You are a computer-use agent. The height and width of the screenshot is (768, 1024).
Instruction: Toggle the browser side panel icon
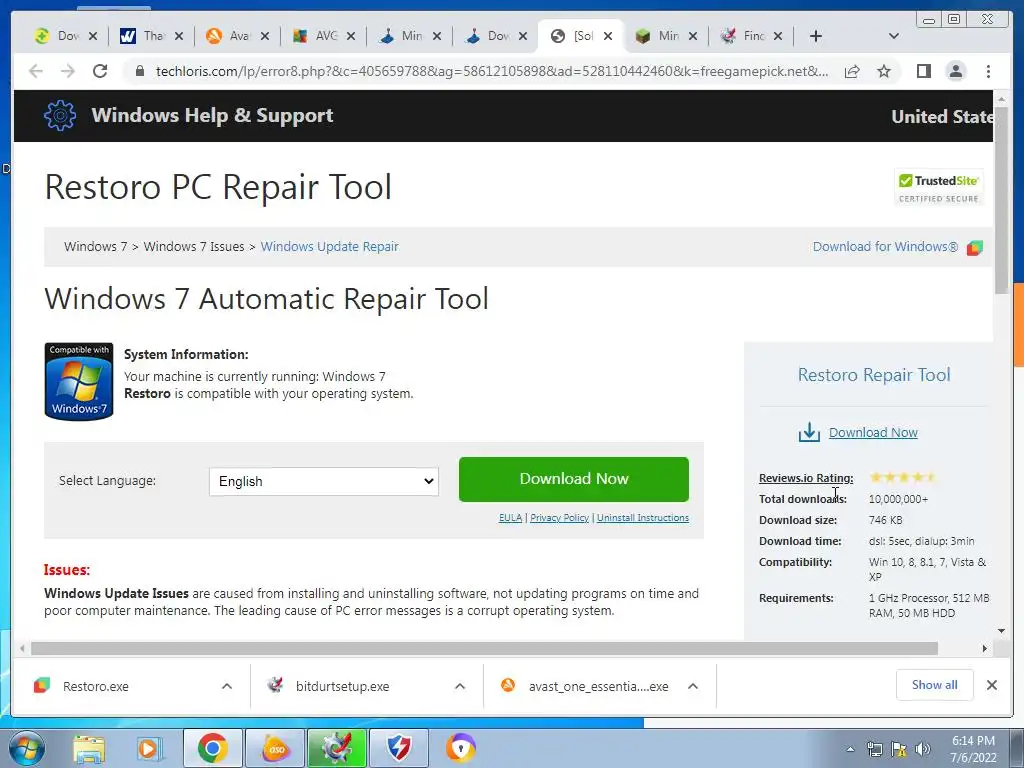pos(923,71)
